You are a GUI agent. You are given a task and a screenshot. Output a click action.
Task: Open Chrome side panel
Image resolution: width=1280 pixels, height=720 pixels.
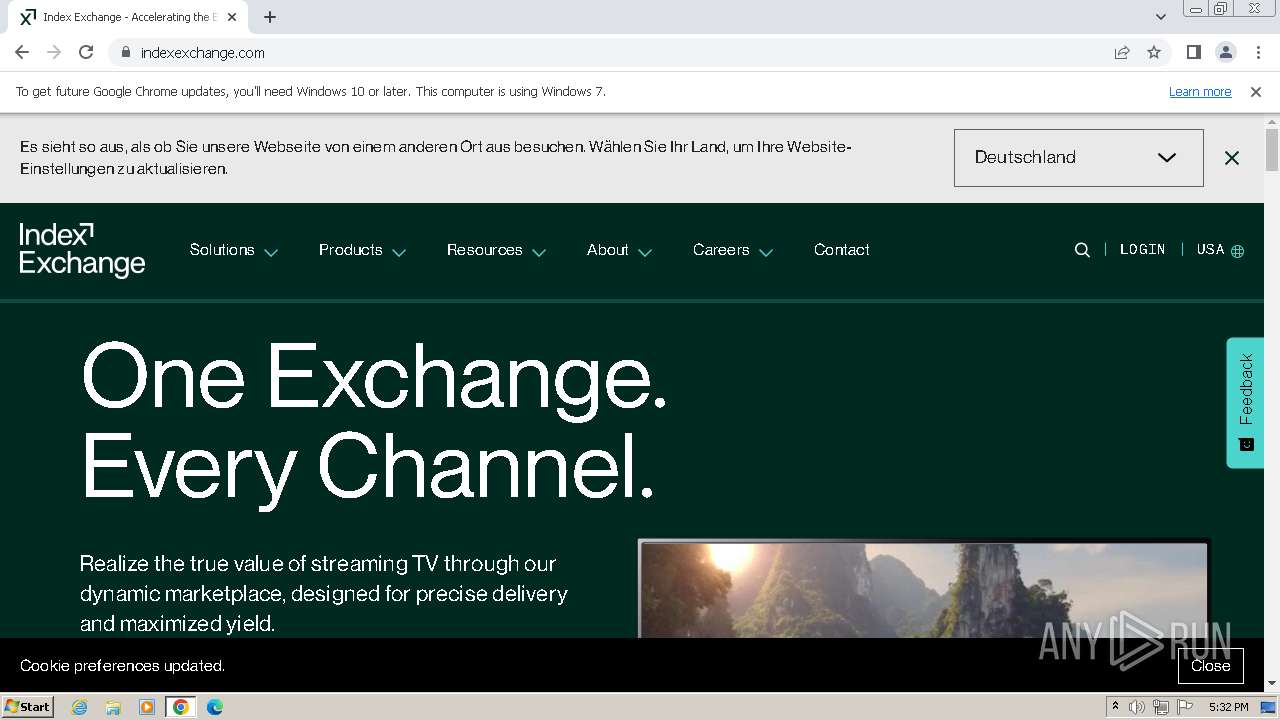pos(1193,52)
